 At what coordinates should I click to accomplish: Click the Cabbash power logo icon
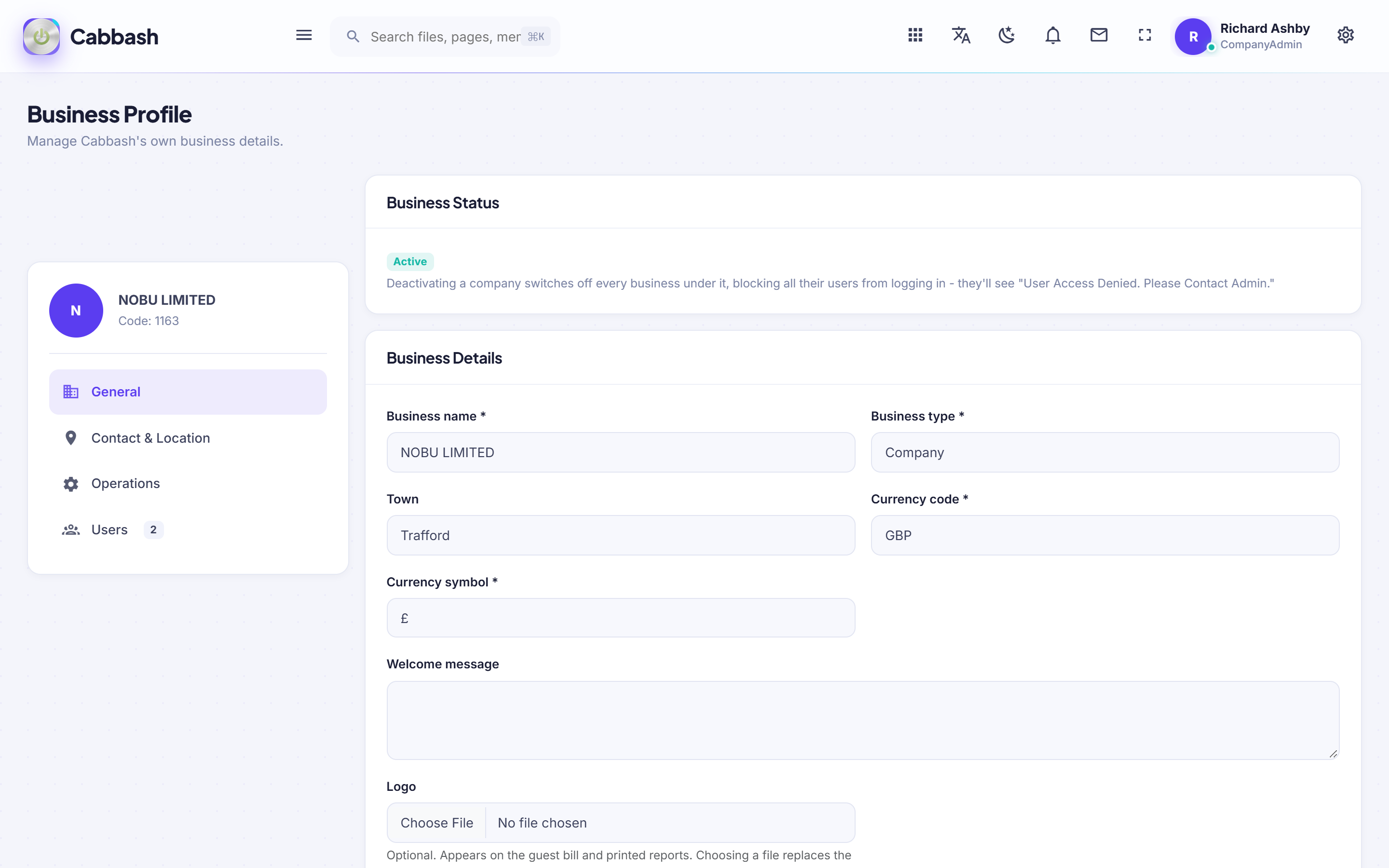click(41, 36)
